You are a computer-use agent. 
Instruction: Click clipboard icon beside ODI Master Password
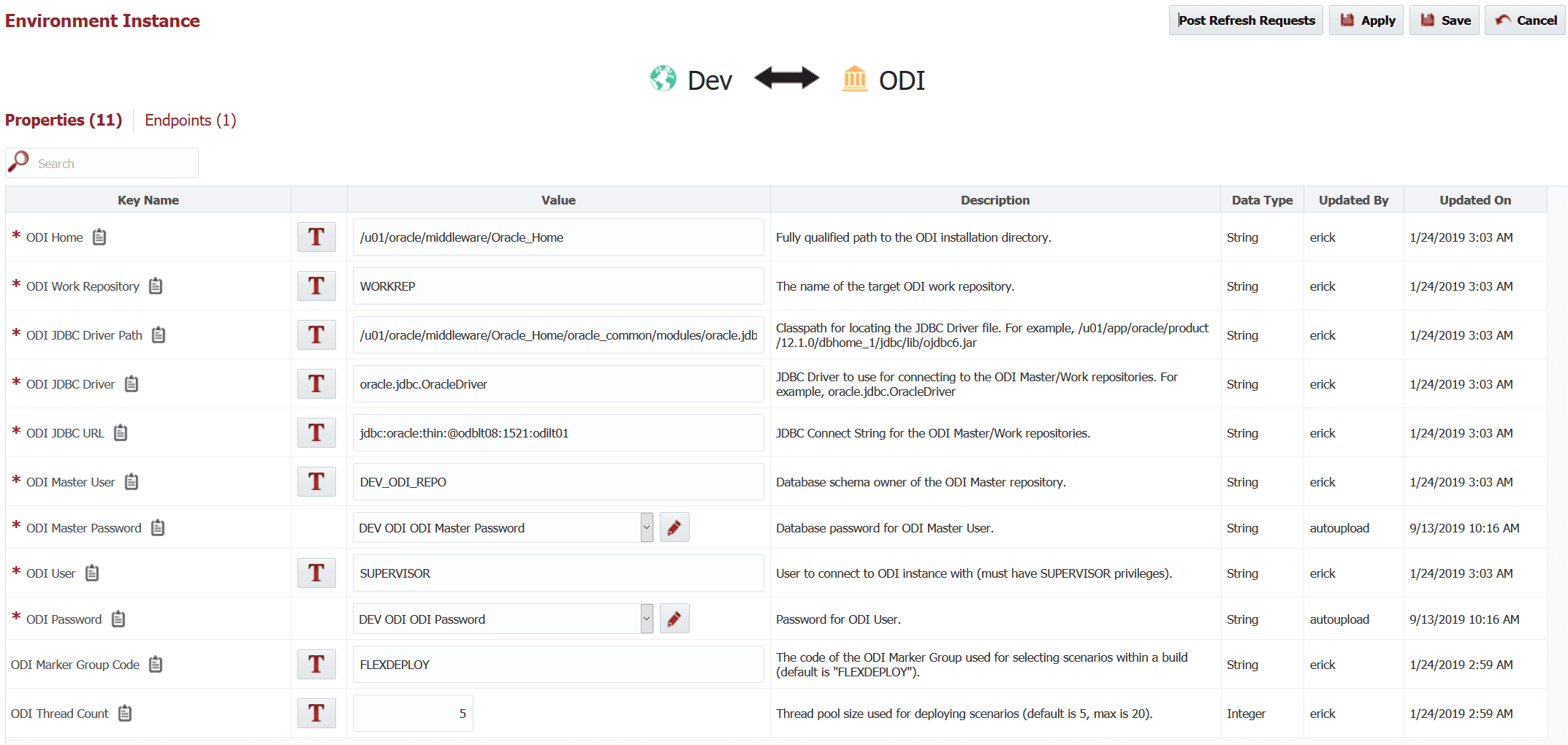tap(158, 528)
